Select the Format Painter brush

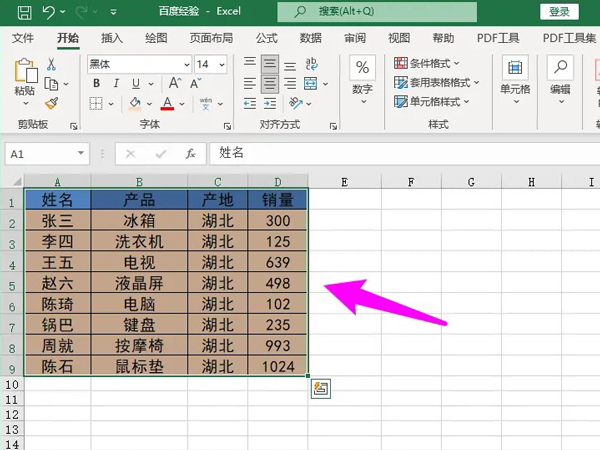[51, 103]
